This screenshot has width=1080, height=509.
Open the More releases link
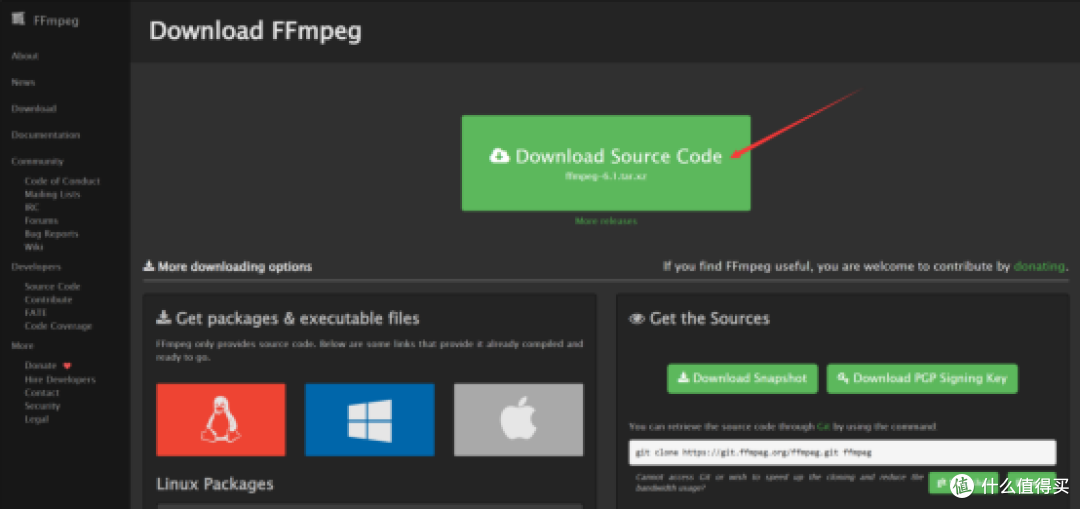[606, 221]
